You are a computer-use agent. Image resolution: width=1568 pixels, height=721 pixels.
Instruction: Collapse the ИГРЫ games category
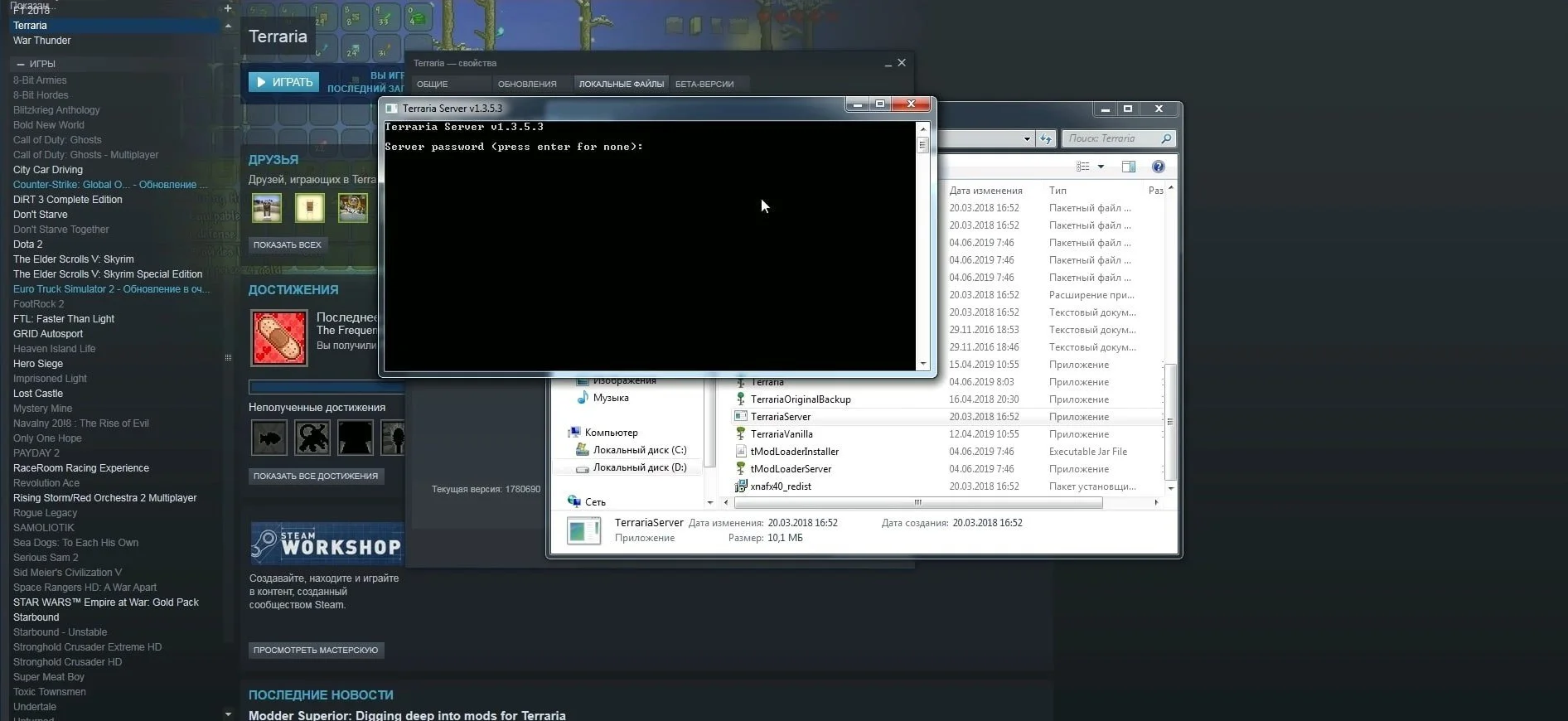click(21, 64)
